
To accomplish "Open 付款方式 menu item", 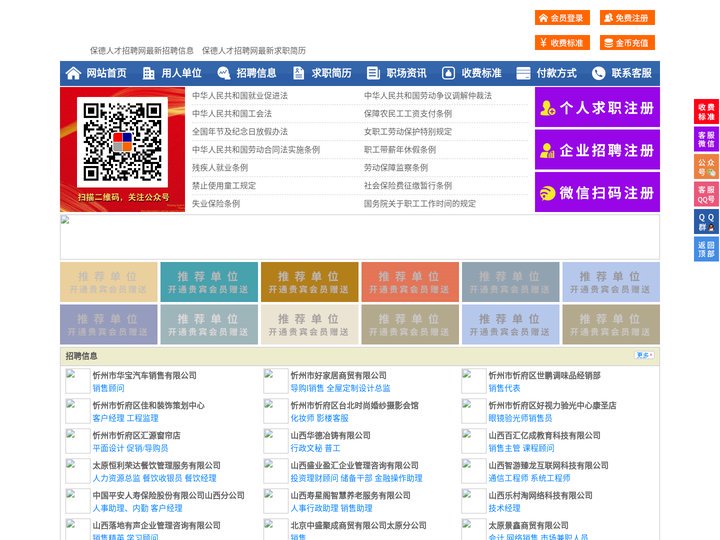I will 557,73.
